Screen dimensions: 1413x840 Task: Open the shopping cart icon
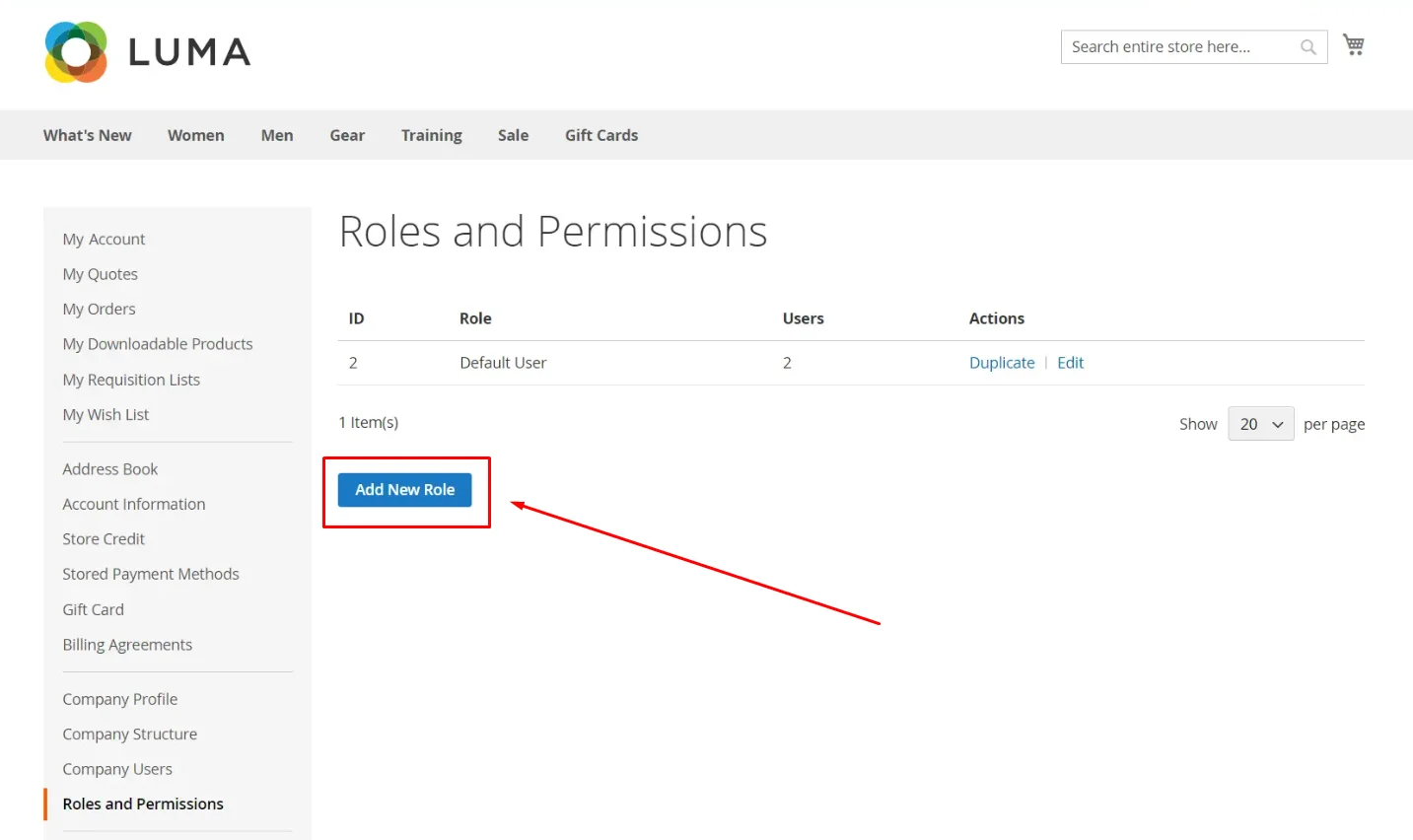click(x=1353, y=44)
